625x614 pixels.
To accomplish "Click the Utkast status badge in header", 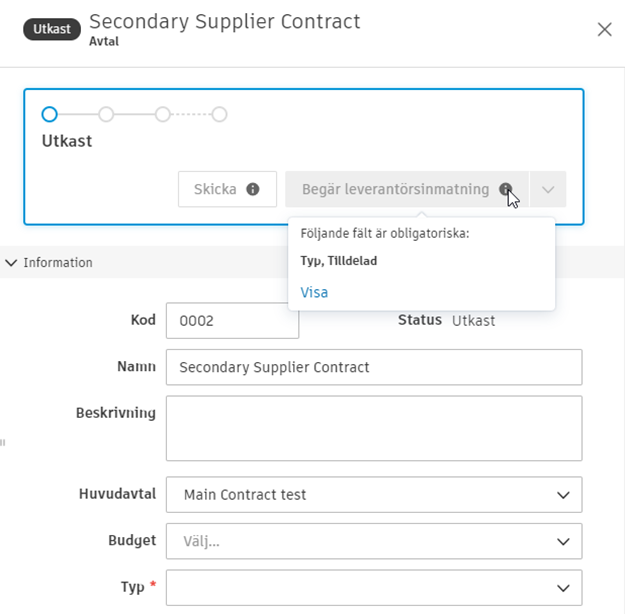I will click(52, 29).
